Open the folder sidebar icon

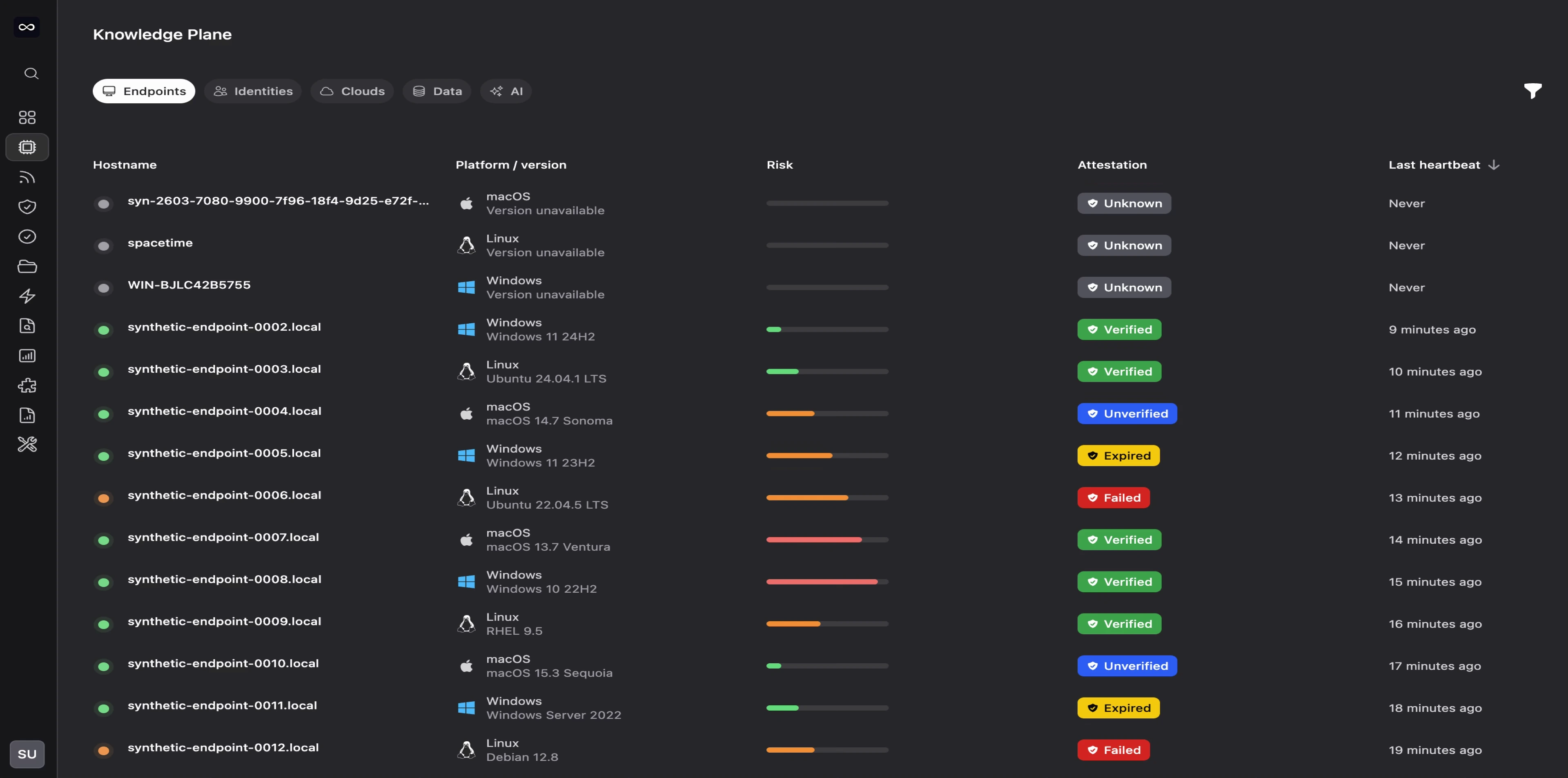[x=27, y=267]
